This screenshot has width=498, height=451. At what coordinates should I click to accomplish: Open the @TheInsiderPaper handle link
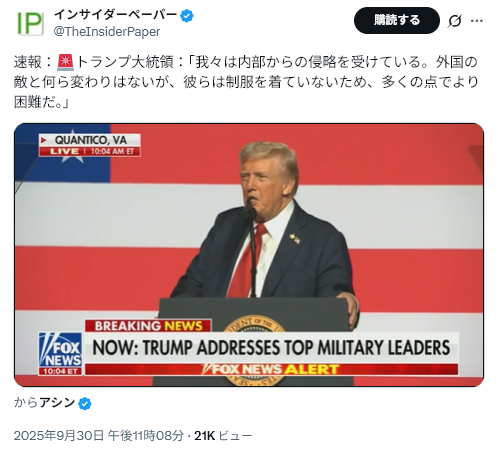(x=107, y=32)
